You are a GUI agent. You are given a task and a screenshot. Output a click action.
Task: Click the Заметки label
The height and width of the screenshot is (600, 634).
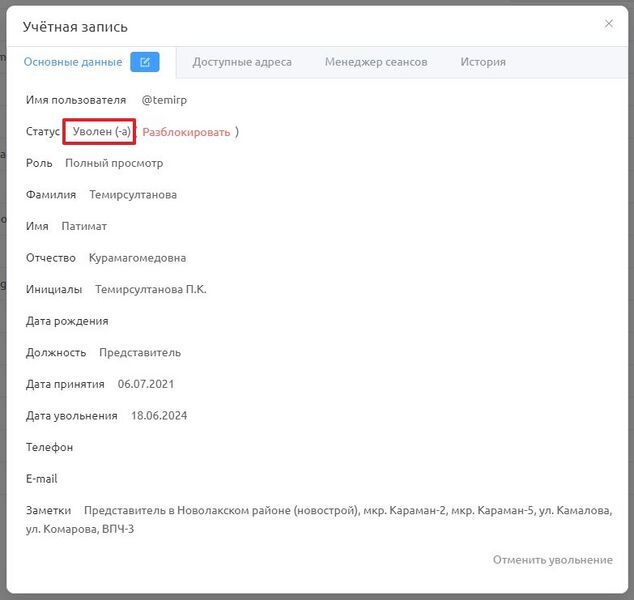click(49, 510)
